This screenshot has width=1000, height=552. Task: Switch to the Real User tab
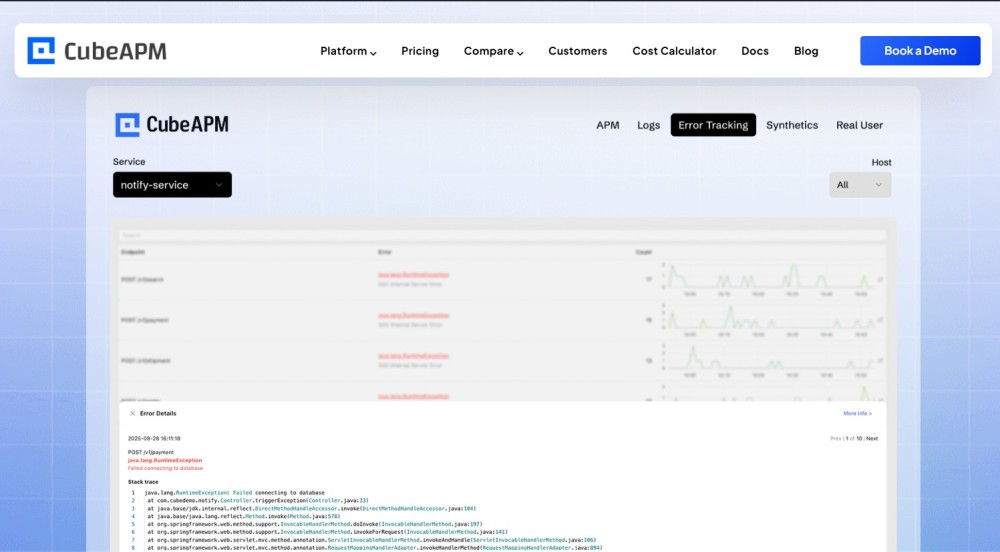click(x=860, y=125)
